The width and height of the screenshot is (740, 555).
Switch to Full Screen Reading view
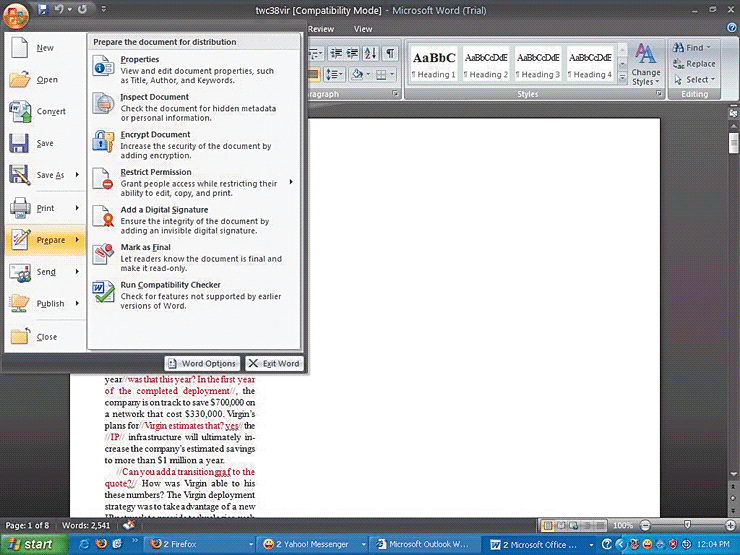[561, 525]
